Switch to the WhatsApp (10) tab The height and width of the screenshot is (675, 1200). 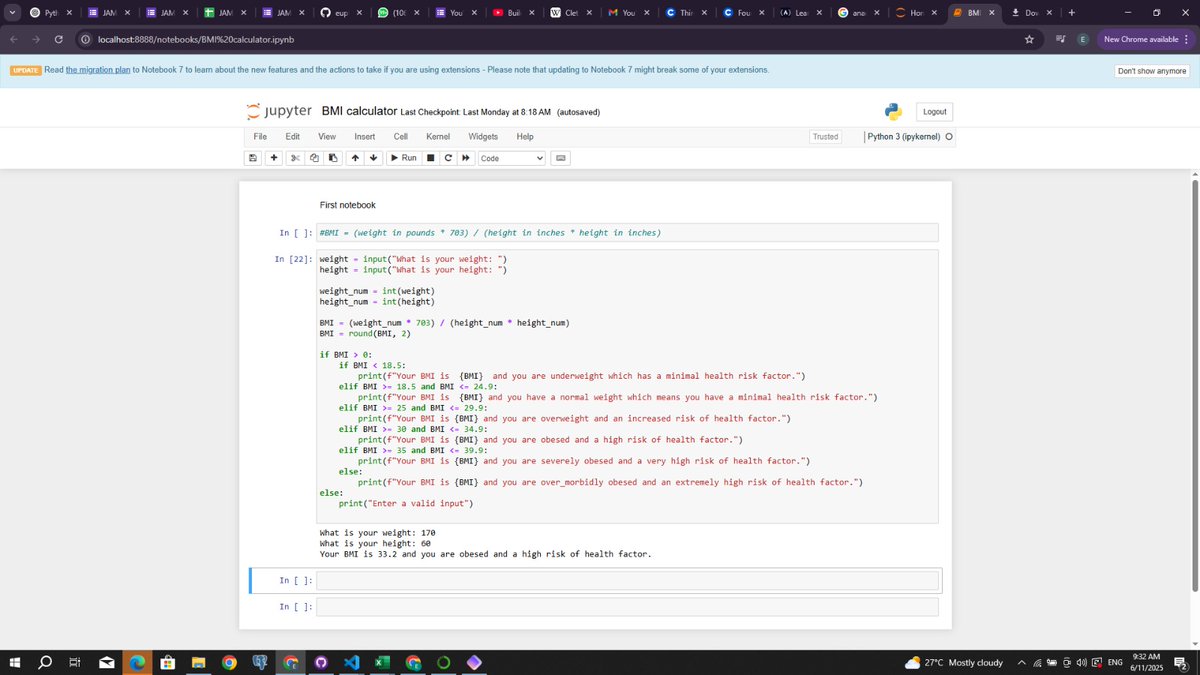point(399,13)
